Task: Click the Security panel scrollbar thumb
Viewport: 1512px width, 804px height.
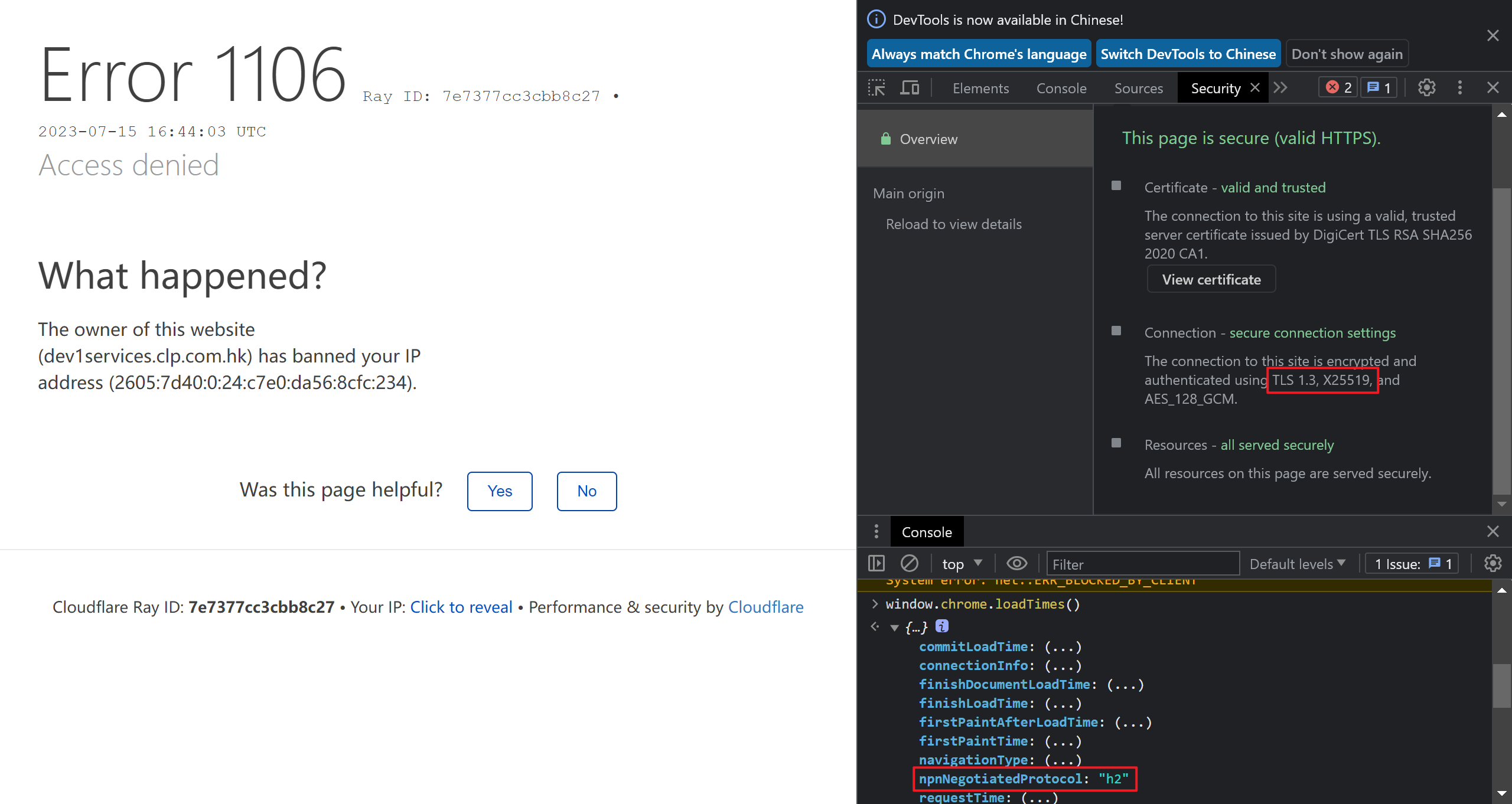Action: click(1502, 341)
